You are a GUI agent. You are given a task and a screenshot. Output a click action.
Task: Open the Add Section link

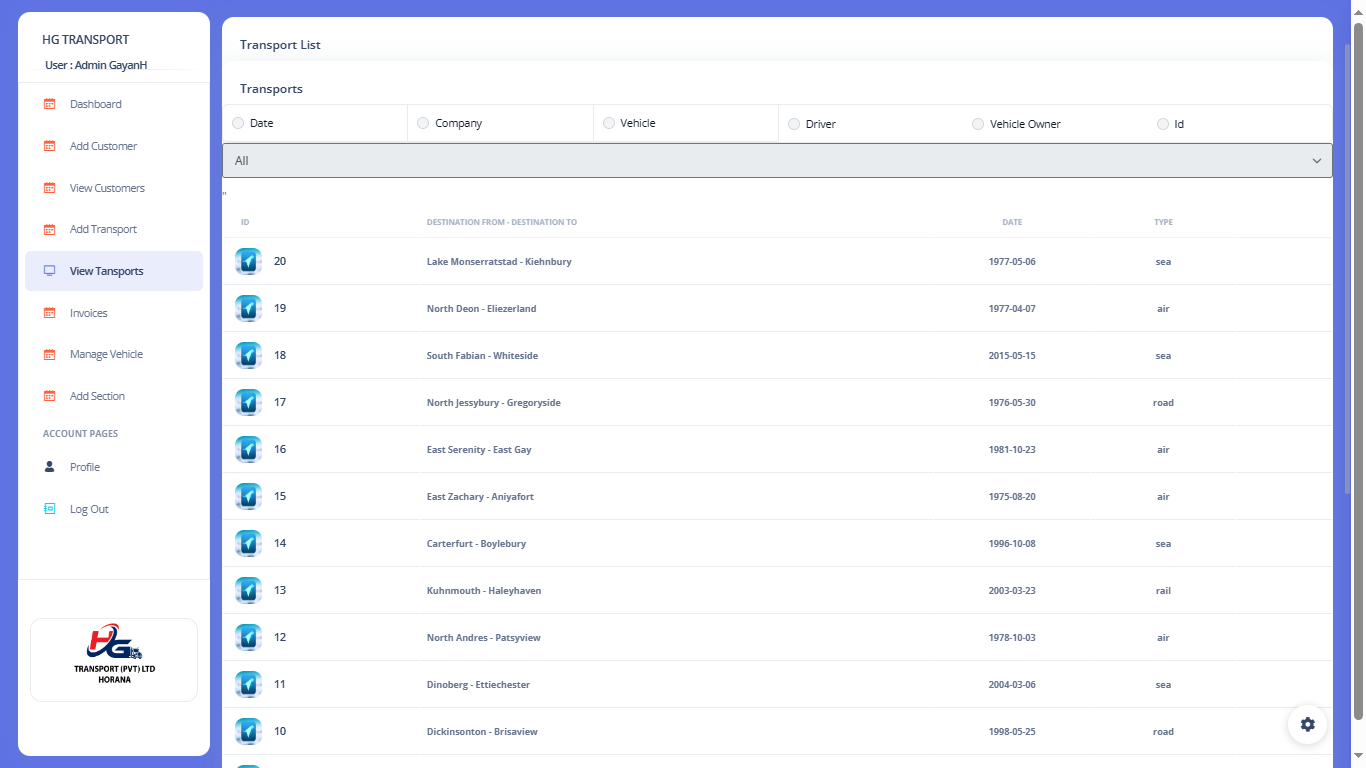point(97,396)
